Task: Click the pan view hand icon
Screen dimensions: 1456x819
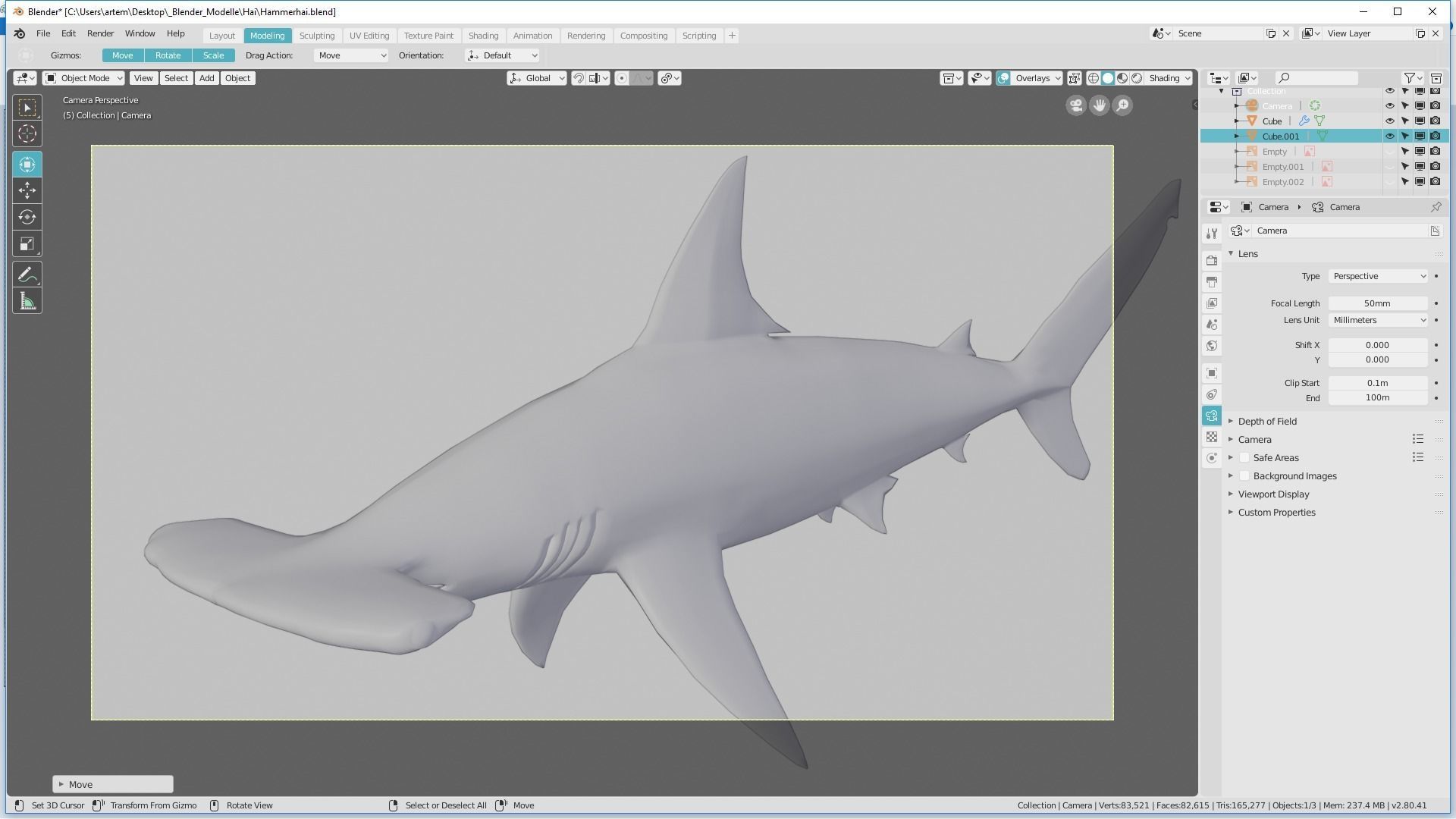Action: tap(1099, 105)
